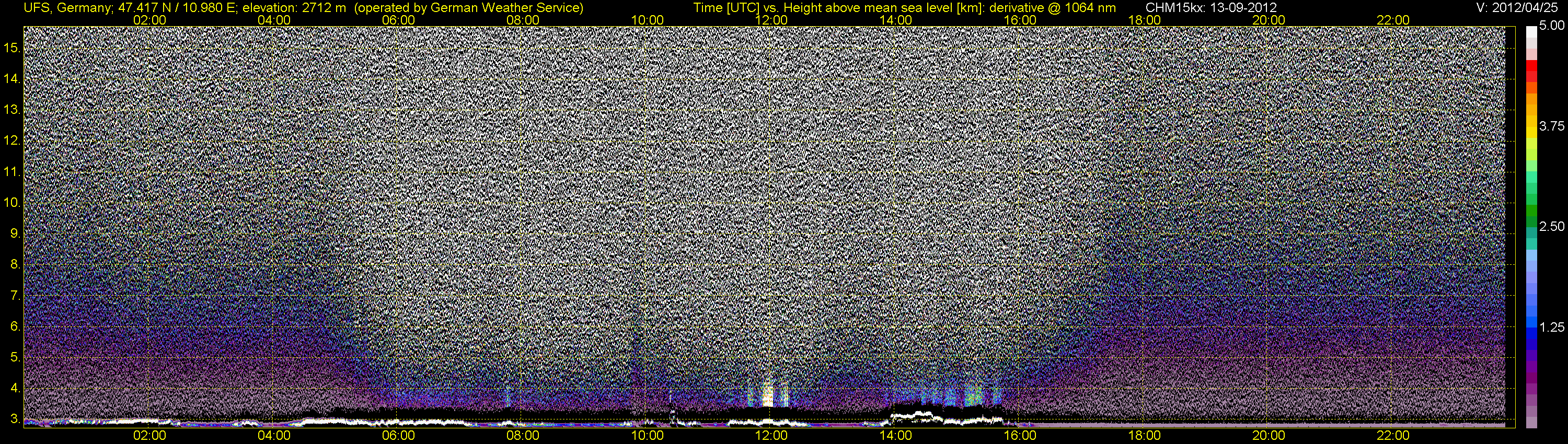Image resolution: width=1568 pixels, height=444 pixels.
Task: Click the '04:00' label on the top time axis
Action: pos(274,19)
